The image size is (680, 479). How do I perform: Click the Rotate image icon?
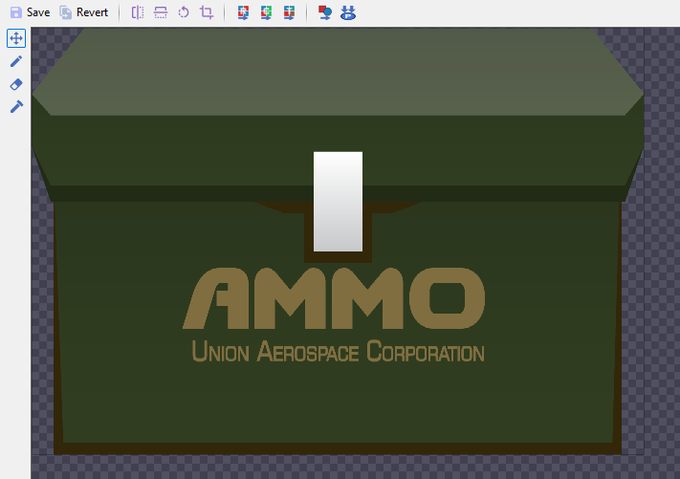coord(183,13)
